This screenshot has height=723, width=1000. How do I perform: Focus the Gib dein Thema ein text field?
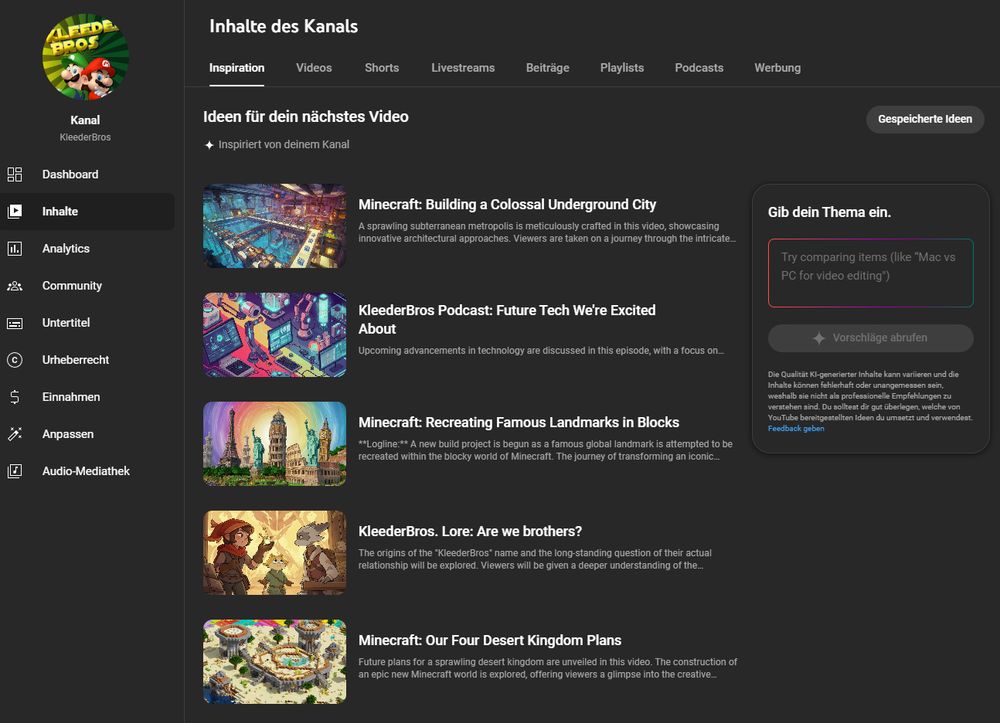[871, 273]
